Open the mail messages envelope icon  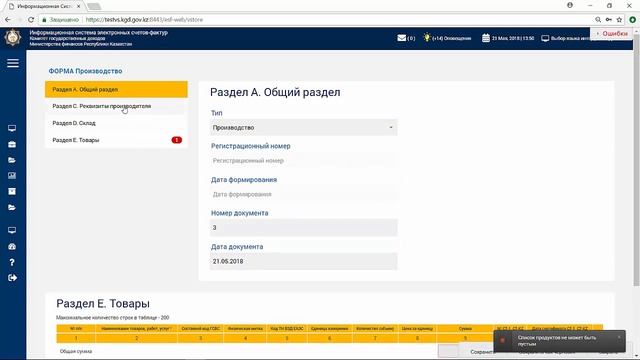pyautogui.click(x=402, y=38)
